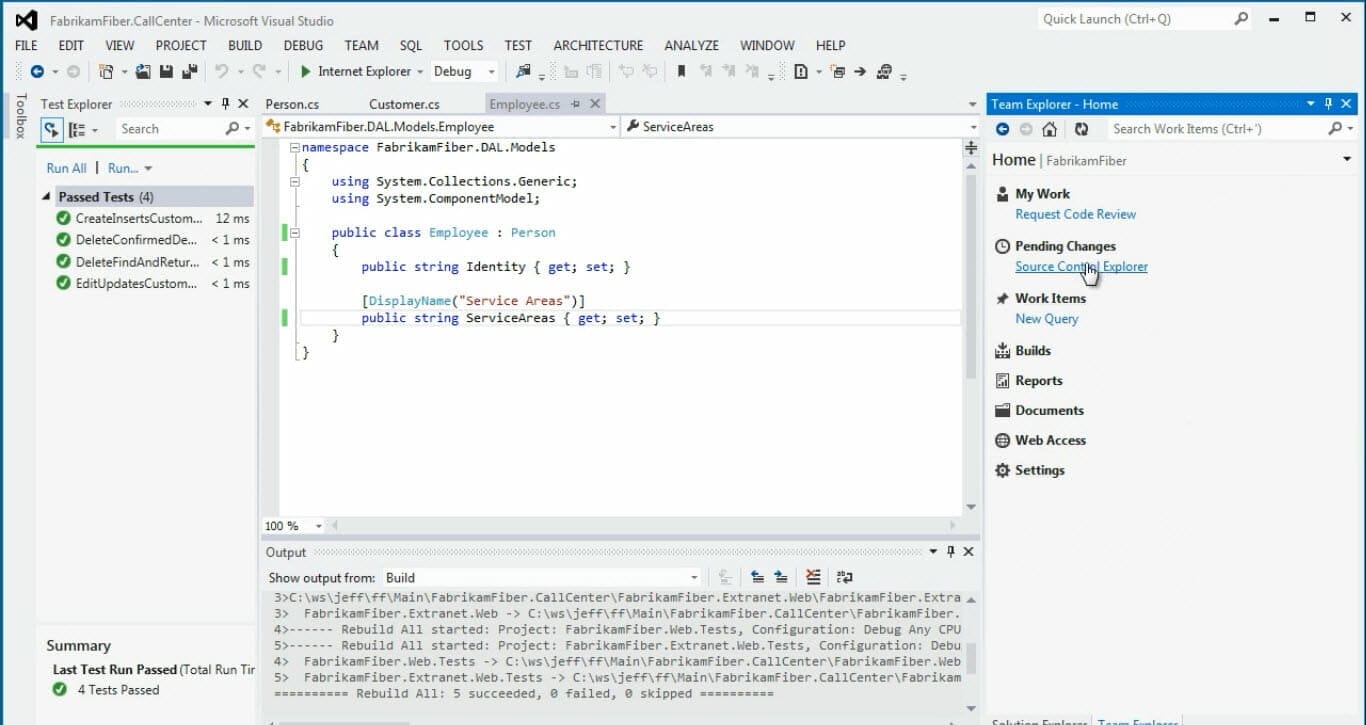The image size is (1366, 725).
Task: Switch to the Customer.cs tab
Action: coord(404,104)
